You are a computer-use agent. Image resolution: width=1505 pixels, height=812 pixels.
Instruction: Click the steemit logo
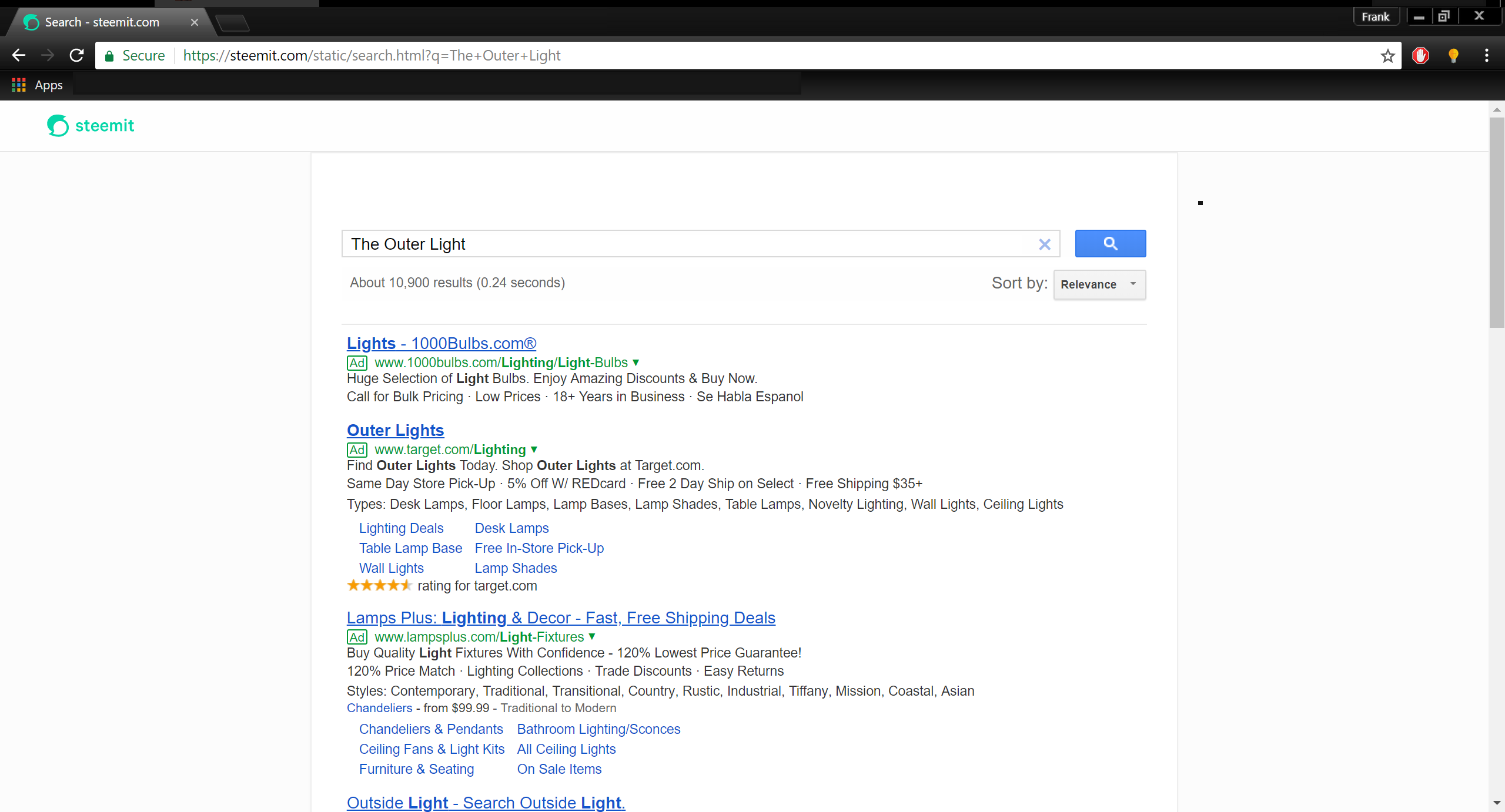(x=91, y=125)
